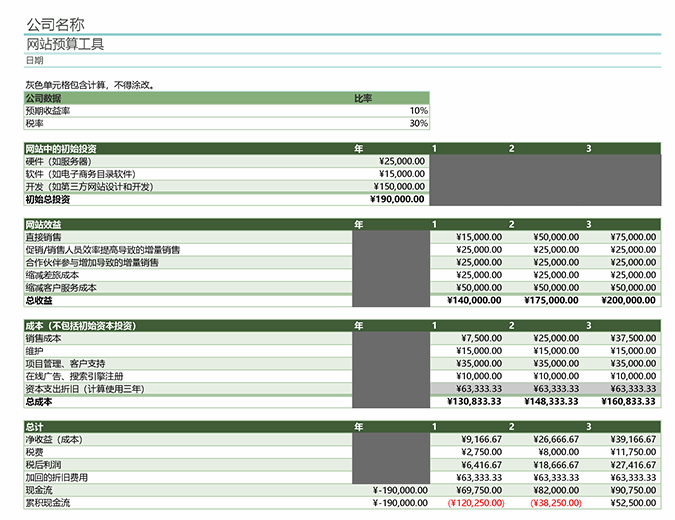Select 净收益 year 1 ¥9,166.67
Image resolution: width=675 pixels, height=520 pixels.
[481, 439]
